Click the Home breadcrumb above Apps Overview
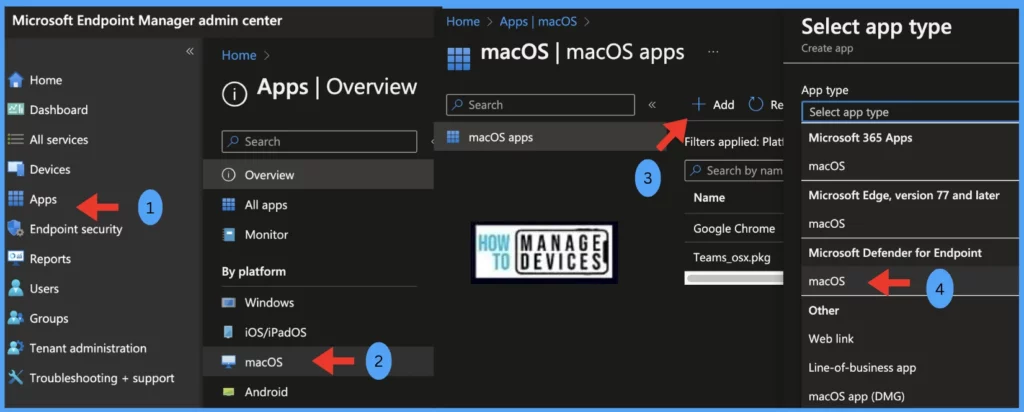The width and height of the screenshot is (1024, 412). (x=239, y=55)
